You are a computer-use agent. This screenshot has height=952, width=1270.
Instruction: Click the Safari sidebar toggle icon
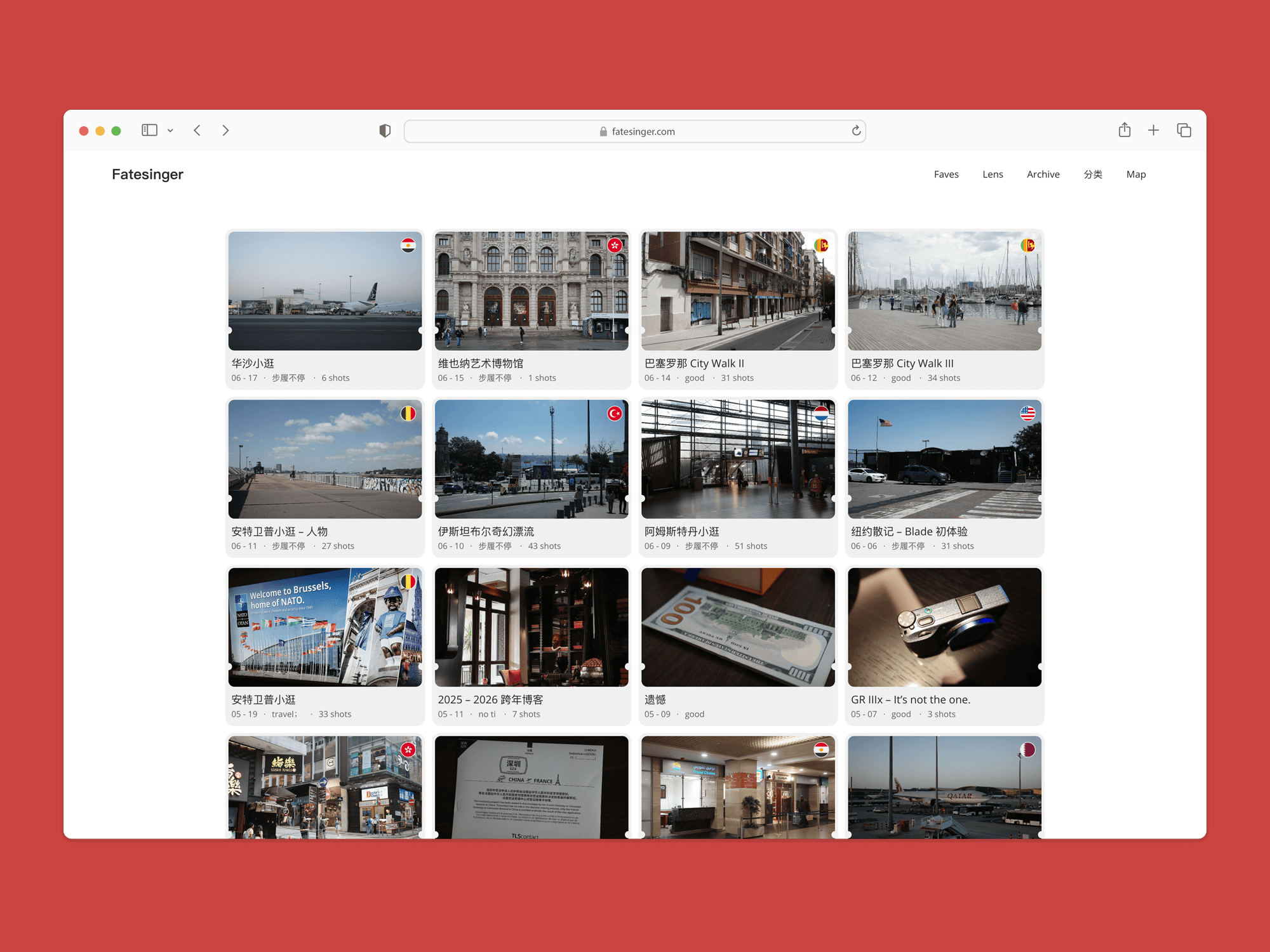click(149, 130)
